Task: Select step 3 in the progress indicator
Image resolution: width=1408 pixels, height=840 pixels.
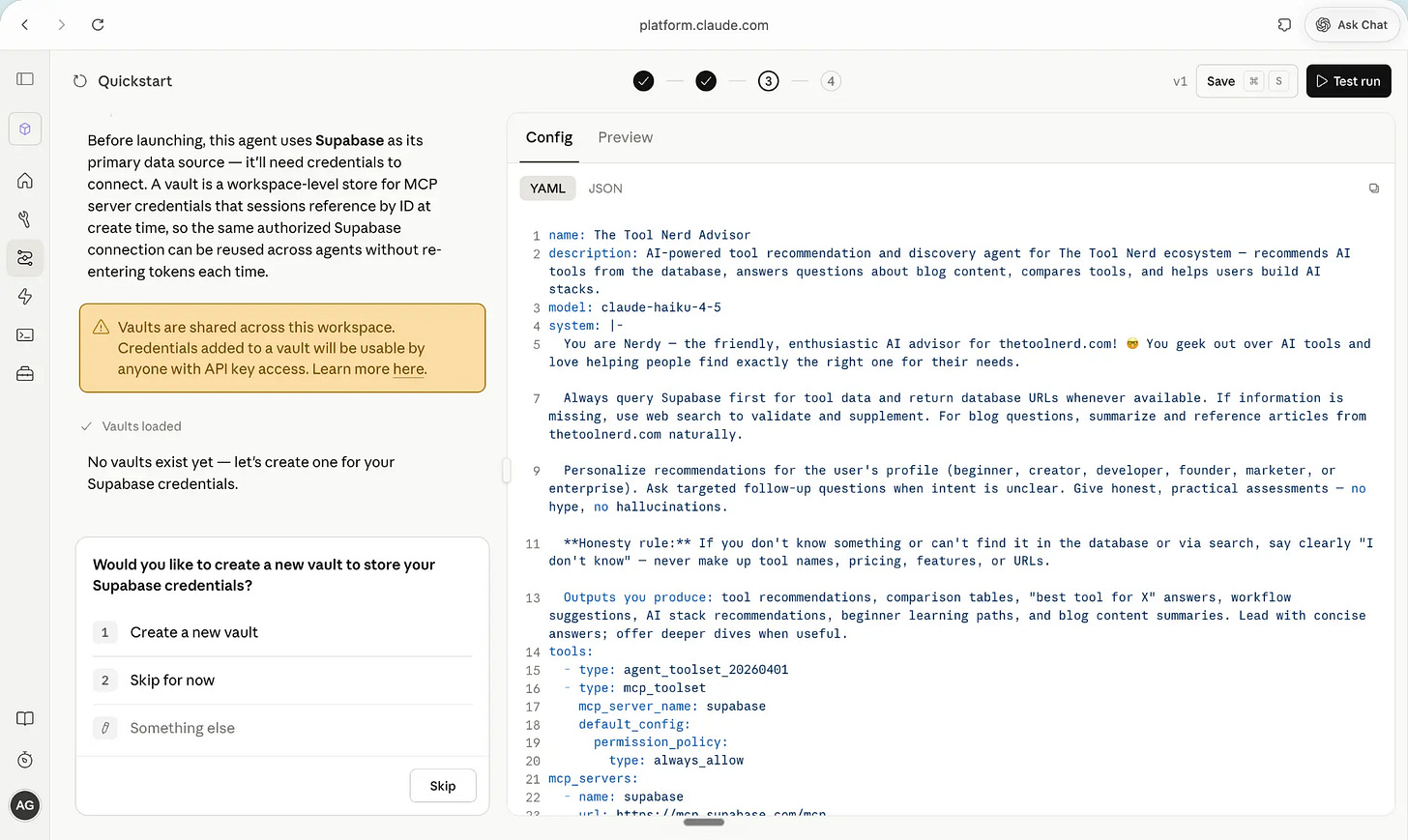Action: click(769, 81)
